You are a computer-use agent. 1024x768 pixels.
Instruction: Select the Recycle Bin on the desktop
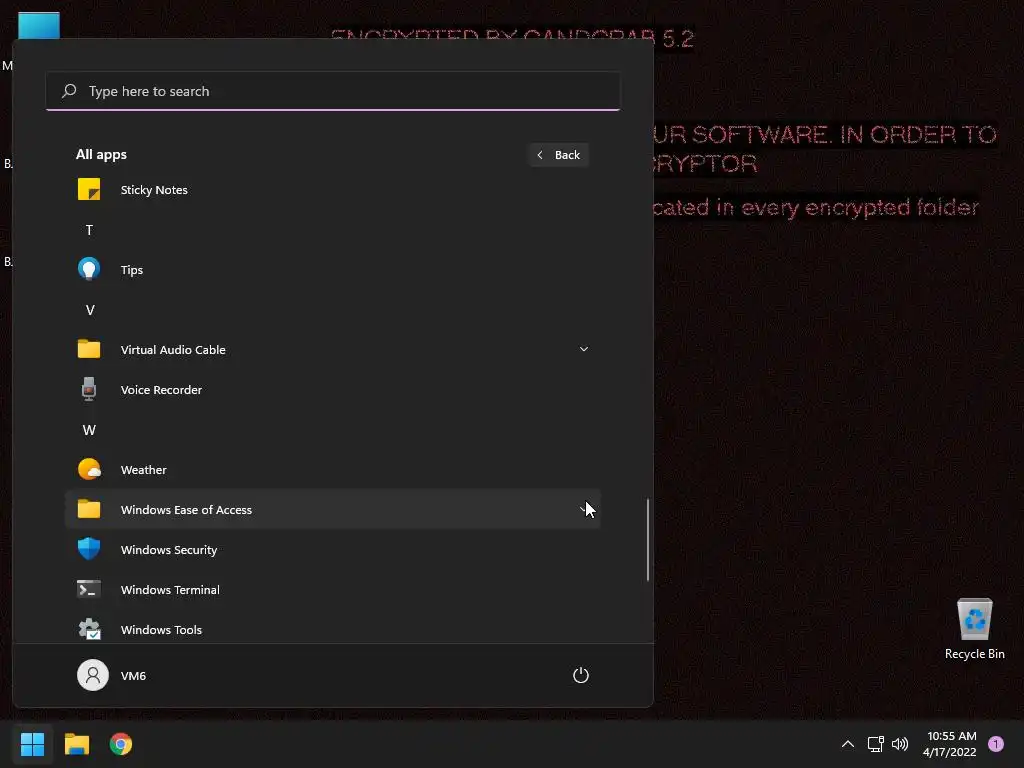click(x=974, y=629)
